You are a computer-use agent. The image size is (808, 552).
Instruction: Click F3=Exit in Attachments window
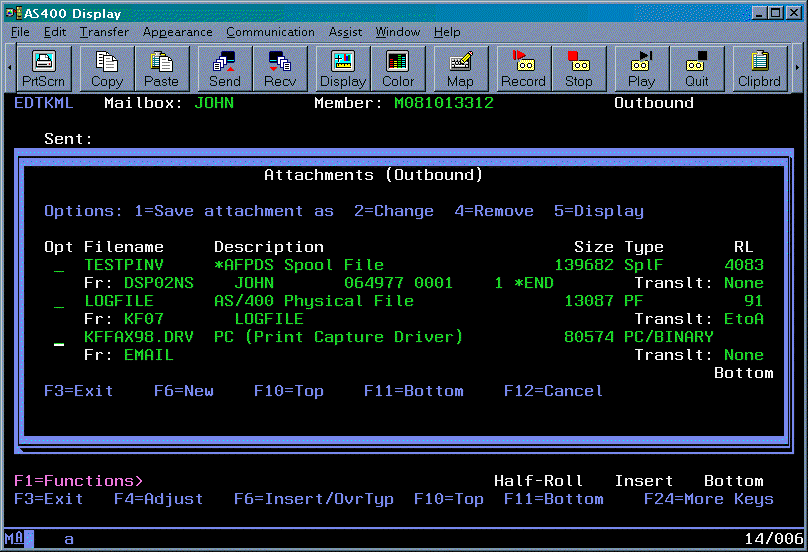click(x=78, y=391)
